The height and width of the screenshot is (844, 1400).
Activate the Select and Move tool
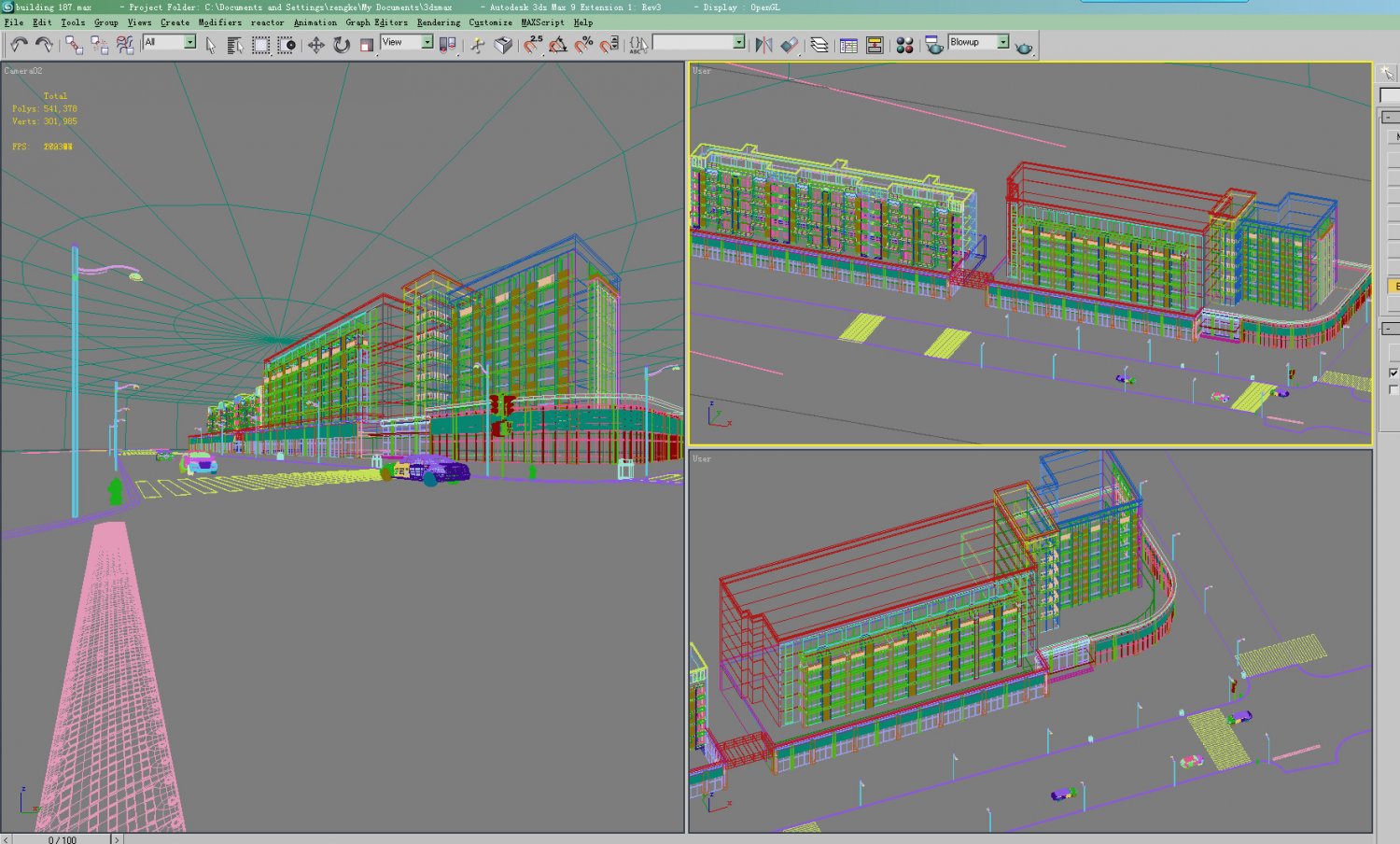click(316, 45)
